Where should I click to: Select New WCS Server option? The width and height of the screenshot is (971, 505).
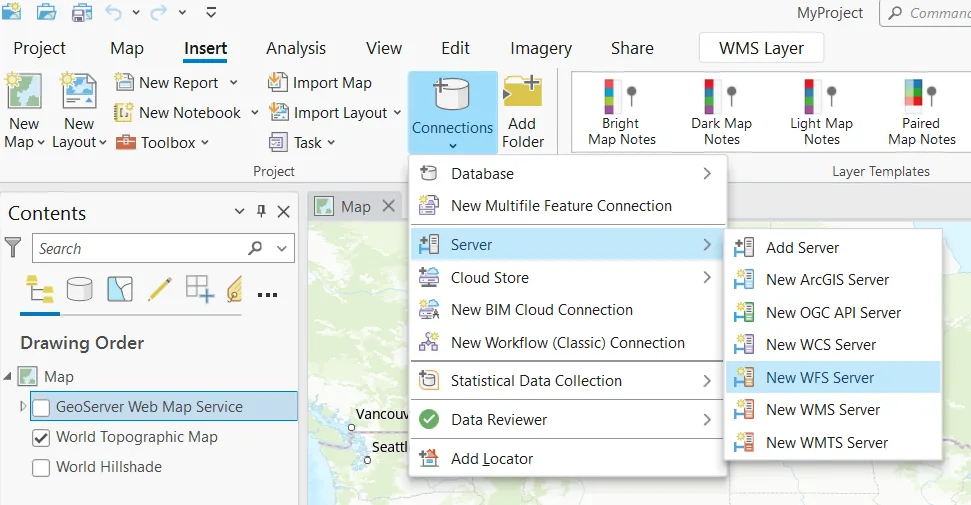(x=833, y=345)
